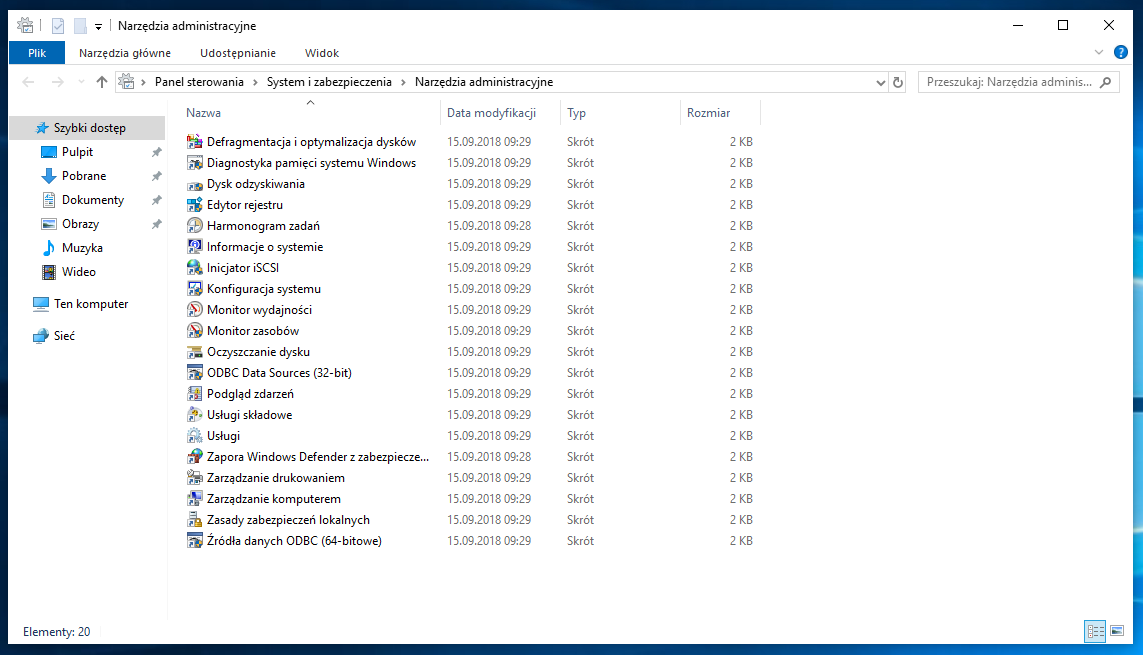The image size is (1143, 655).
Task: Open the Widok ribbon tab
Action: click(x=321, y=53)
